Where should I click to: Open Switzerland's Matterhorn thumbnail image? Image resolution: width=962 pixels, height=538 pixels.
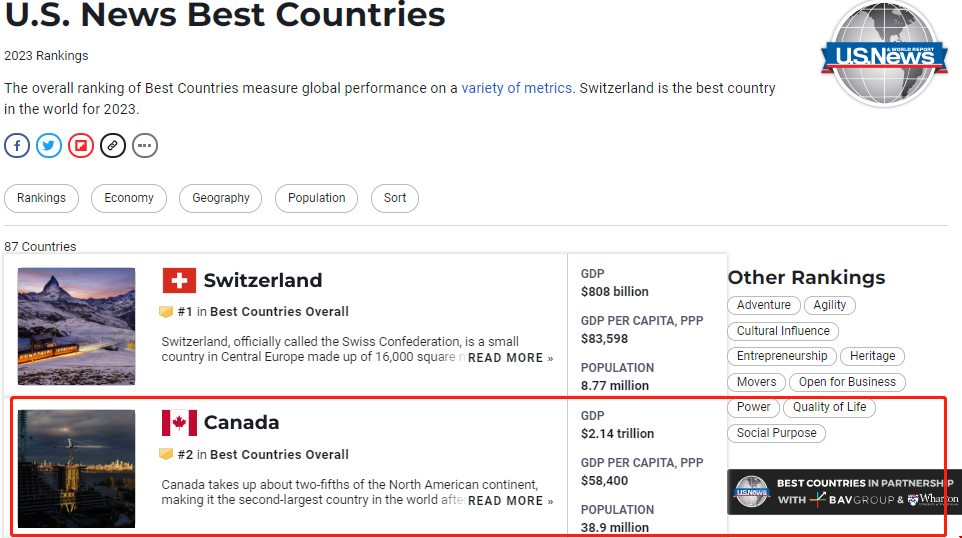pos(76,326)
